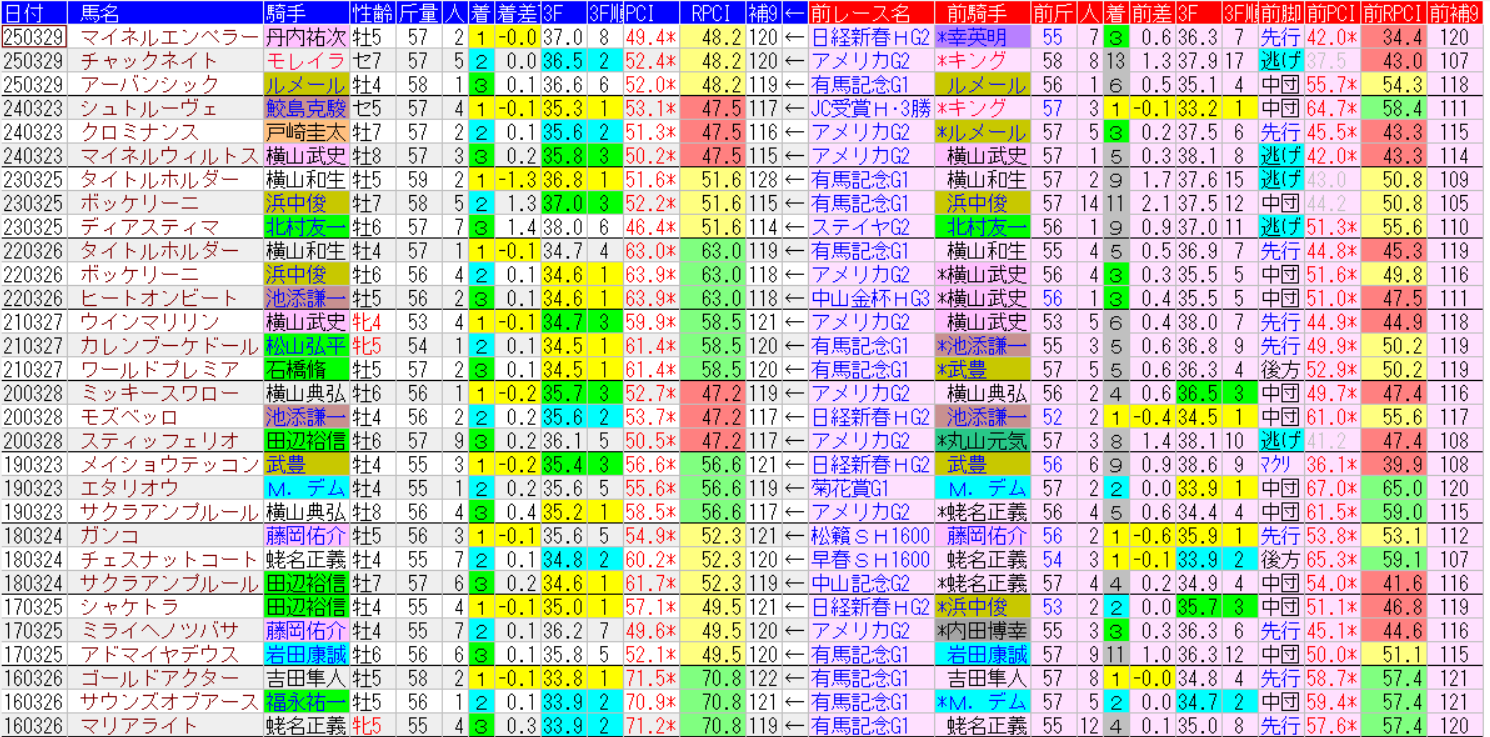Viewport: 1490px width, 737px height.
Task: Open previous race 菊花賞G1
Action: [858, 487]
